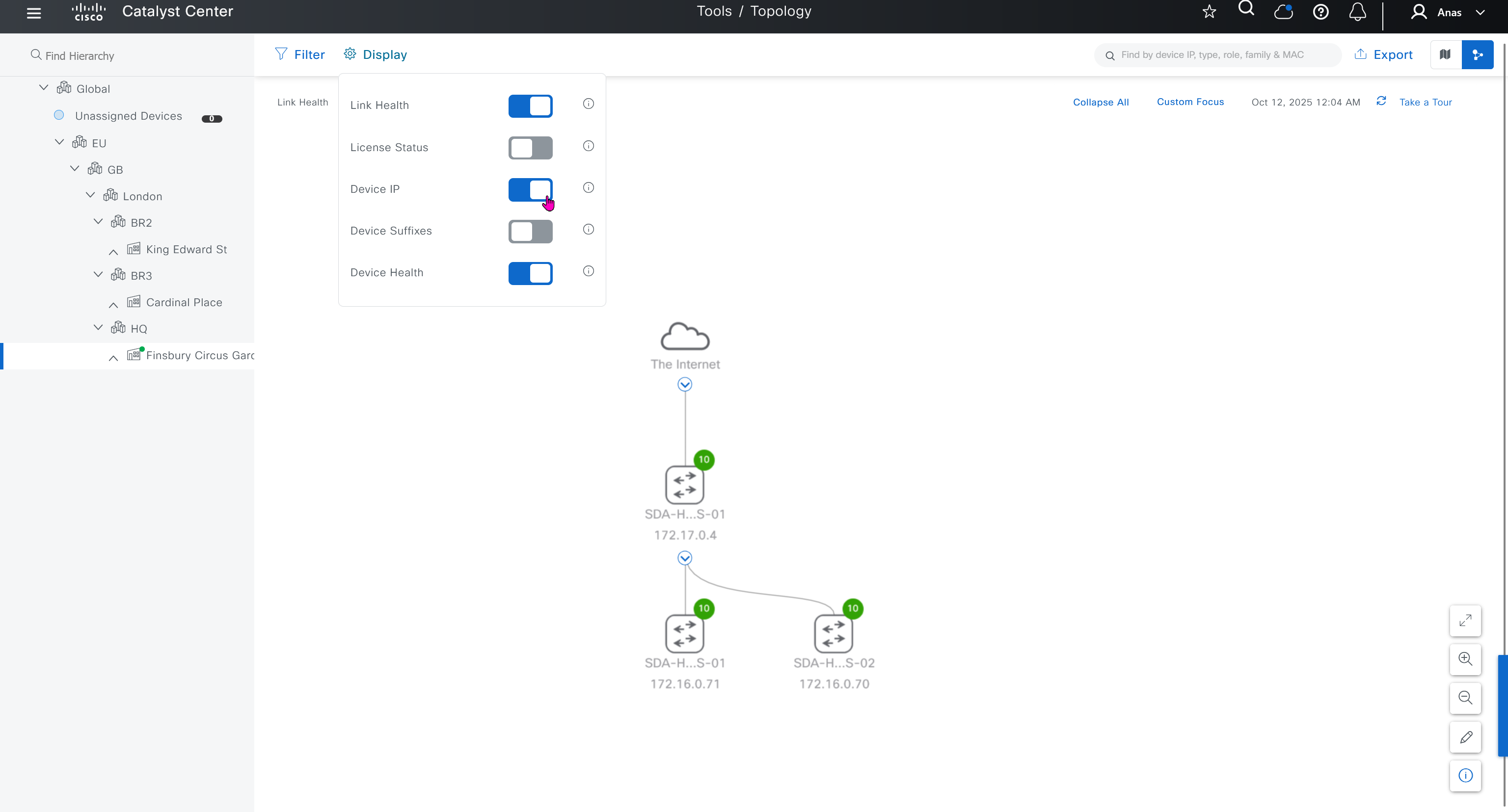Disable the Device Health toggle

pyautogui.click(x=530, y=273)
